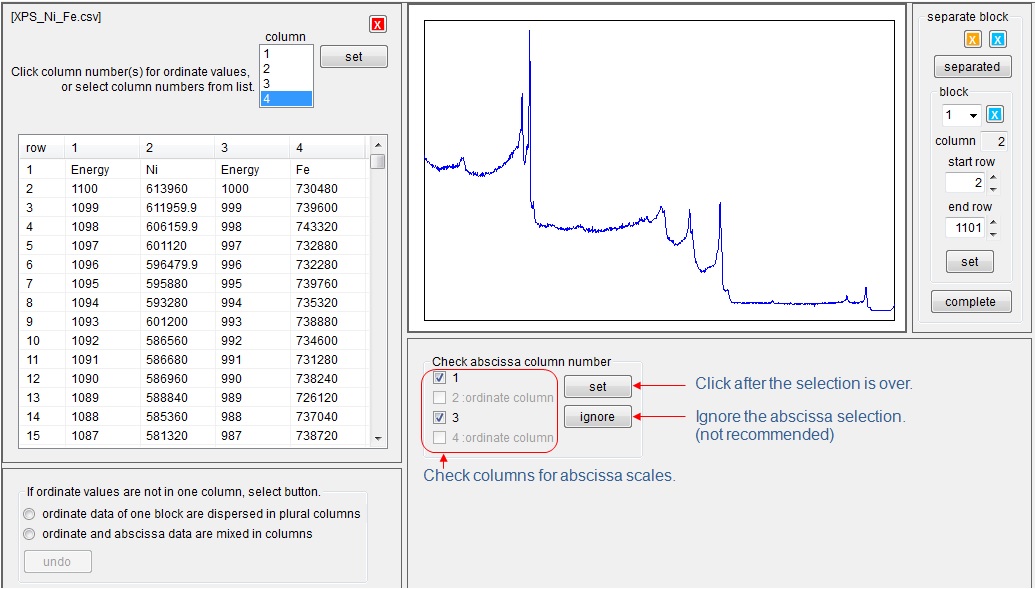Uncheck abscissa column 3 checkbox
Image resolution: width=1036 pixels, height=589 pixels.
pyautogui.click(x=441, y=417)
